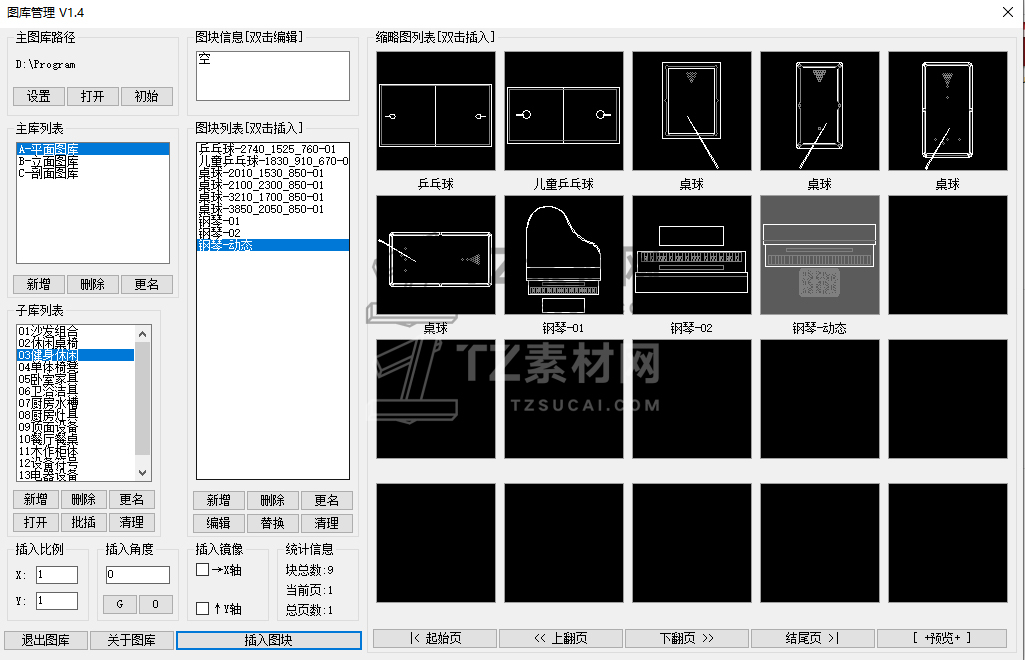Click the 批插 batch insert button
1025x660 pixels.
tap(84, 522)
